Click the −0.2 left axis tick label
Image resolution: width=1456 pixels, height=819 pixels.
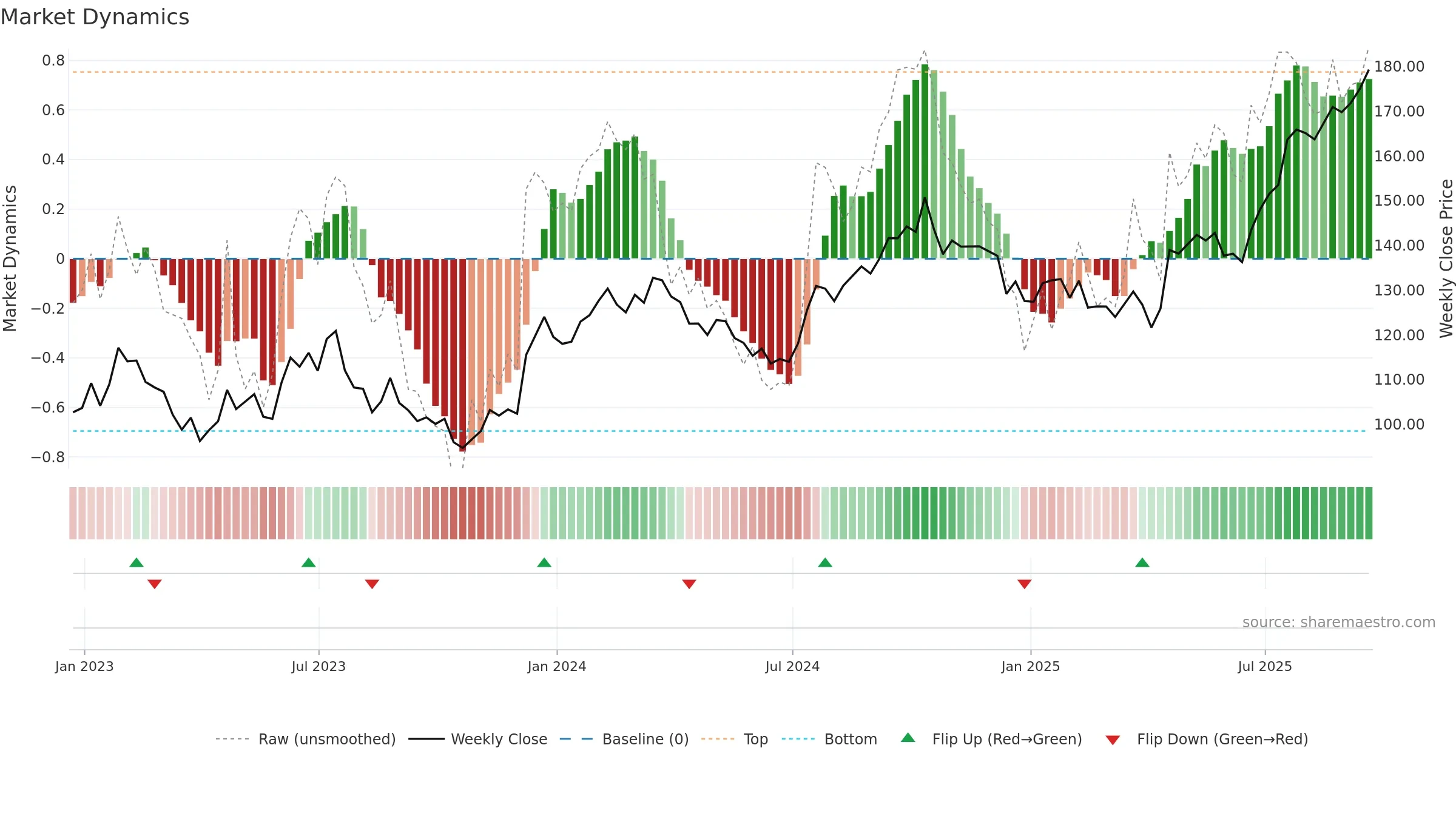pos(48,308)
